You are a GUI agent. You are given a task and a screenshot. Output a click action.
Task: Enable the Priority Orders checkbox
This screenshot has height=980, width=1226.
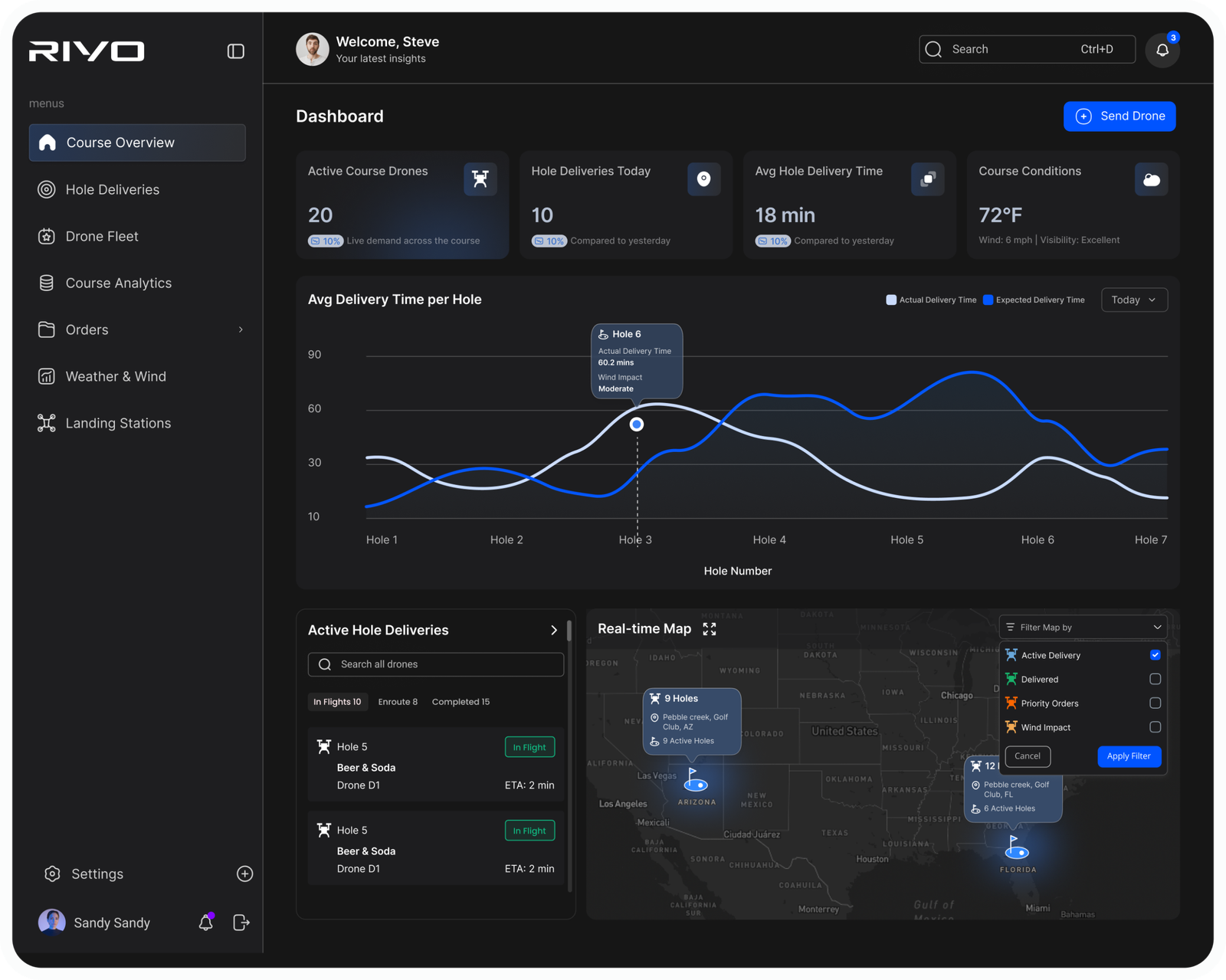click(x=1155, y=703)
